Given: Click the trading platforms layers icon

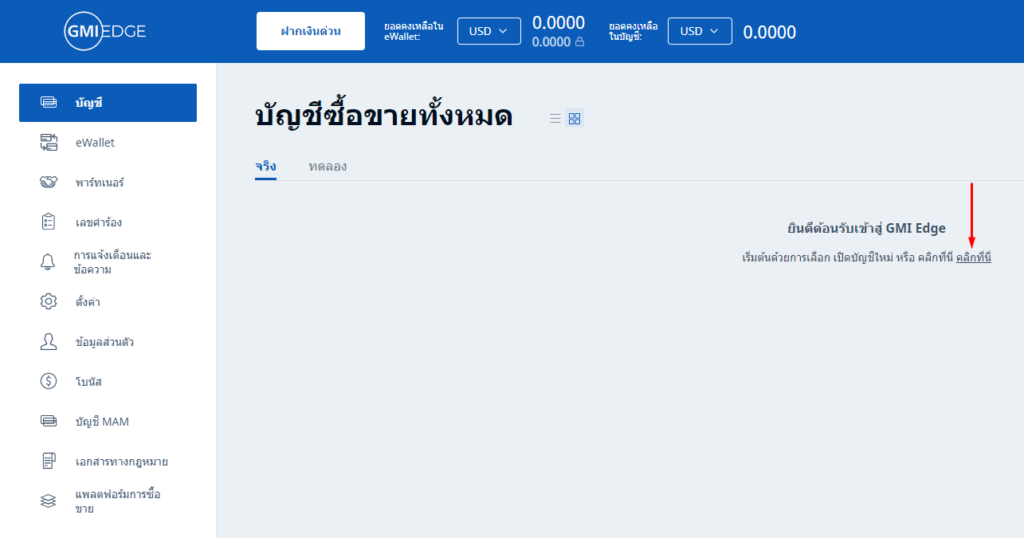Looking at the screenshot, I should point(48,501).
